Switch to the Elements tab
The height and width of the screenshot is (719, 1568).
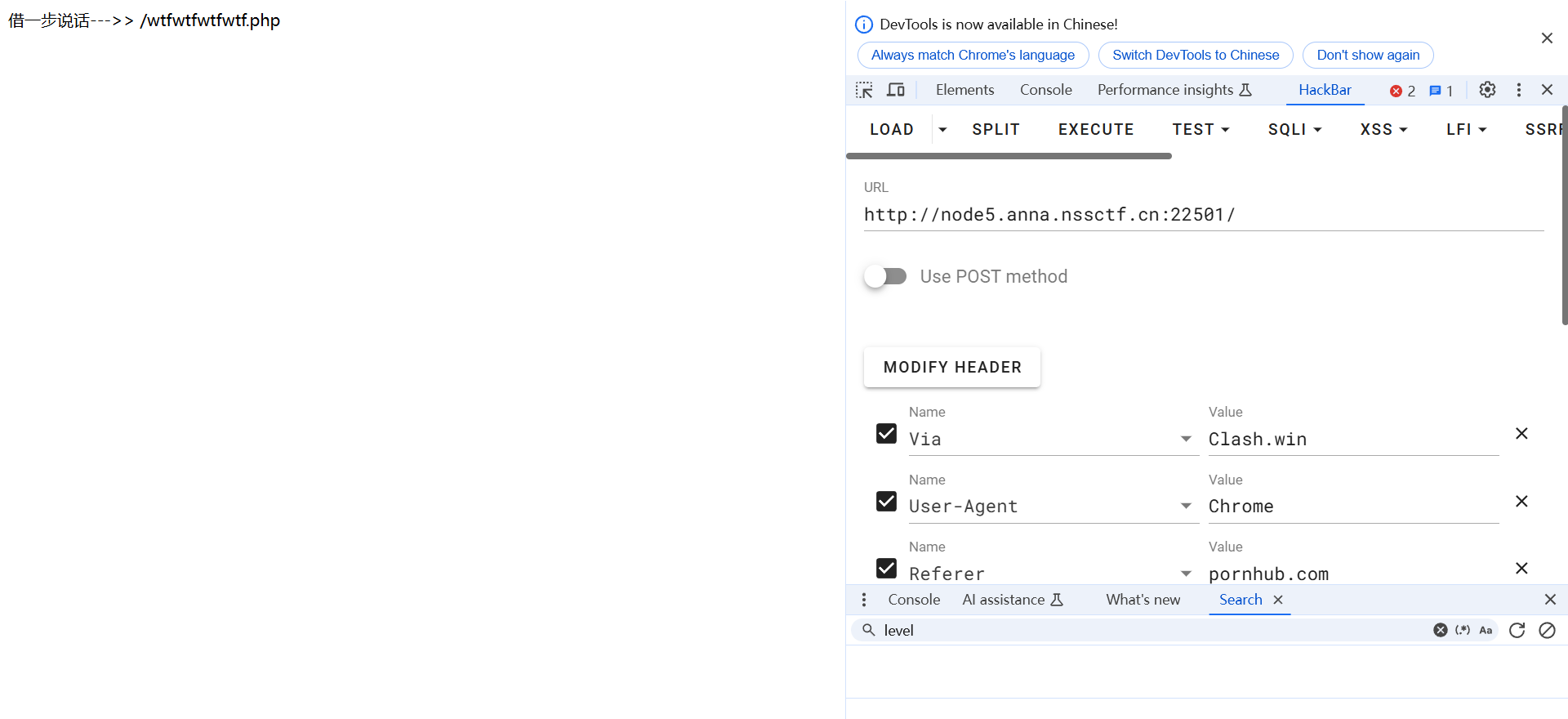(964, 90)
